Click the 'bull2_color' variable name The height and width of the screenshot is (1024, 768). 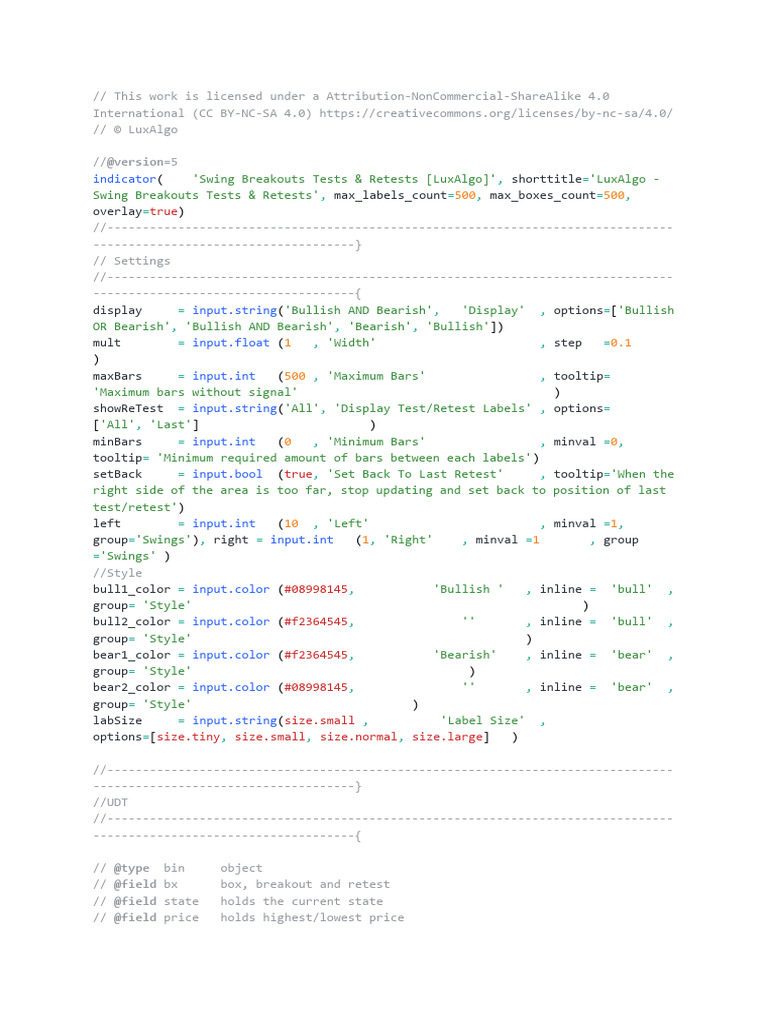131,622
